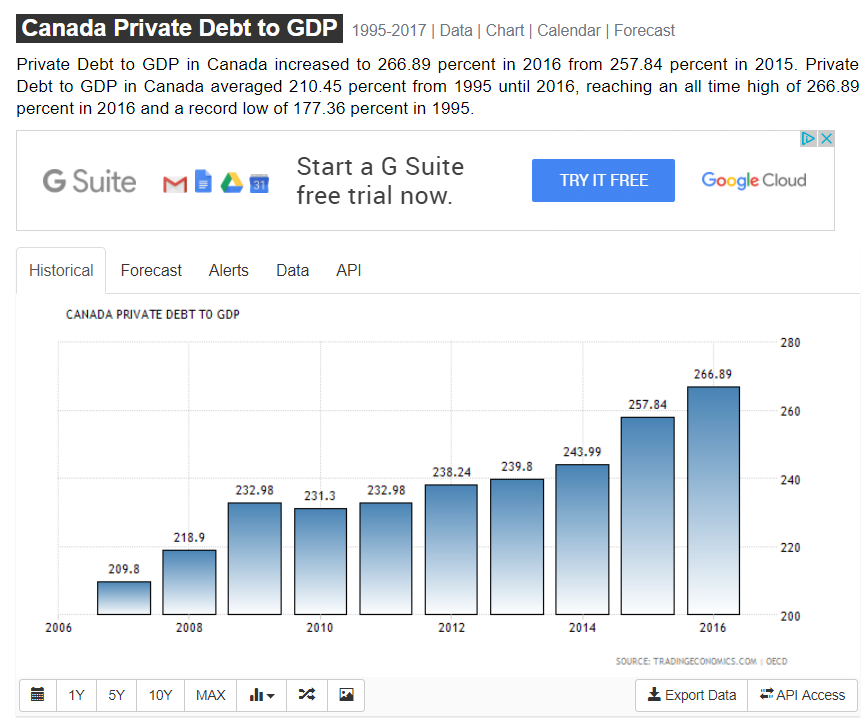Click the compare indicators shuffle icon
865x718 pixels.
(x=307, y=695)
